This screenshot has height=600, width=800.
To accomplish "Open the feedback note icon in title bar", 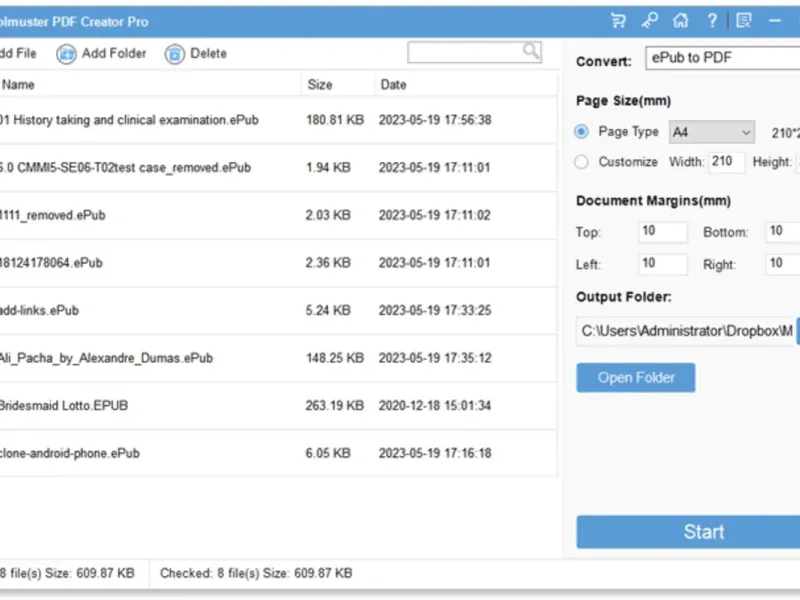I will coord(744,21).
